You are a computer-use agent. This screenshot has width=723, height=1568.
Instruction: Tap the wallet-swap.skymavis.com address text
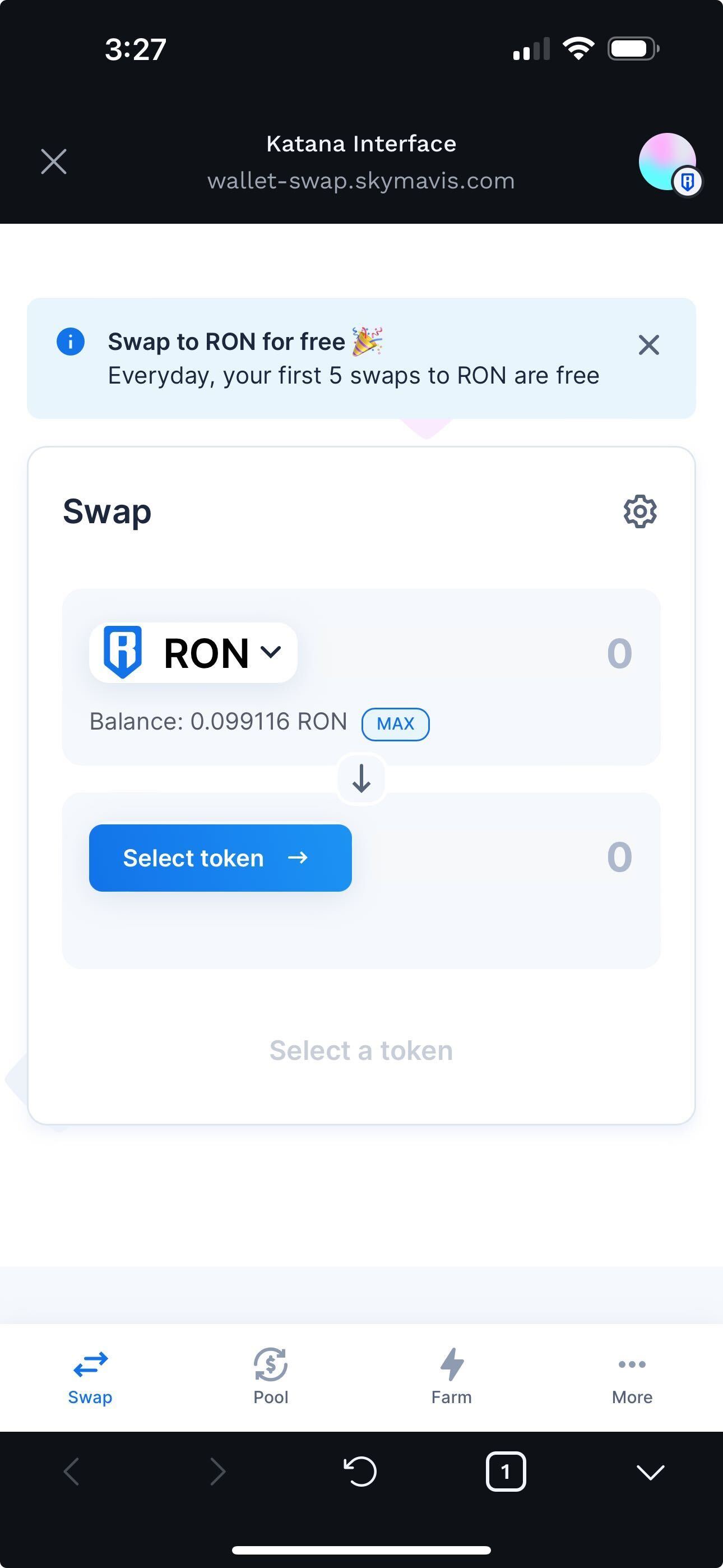[361, 180]
